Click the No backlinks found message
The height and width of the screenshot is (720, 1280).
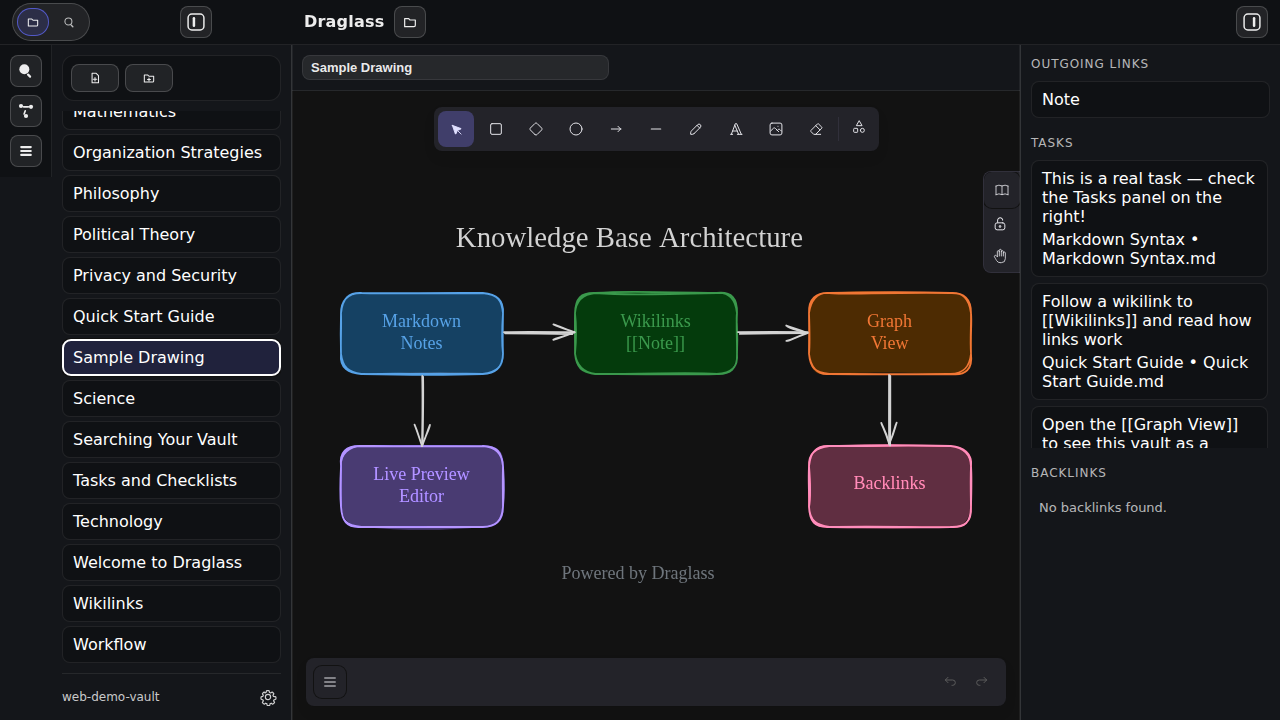coord(1103,508)
